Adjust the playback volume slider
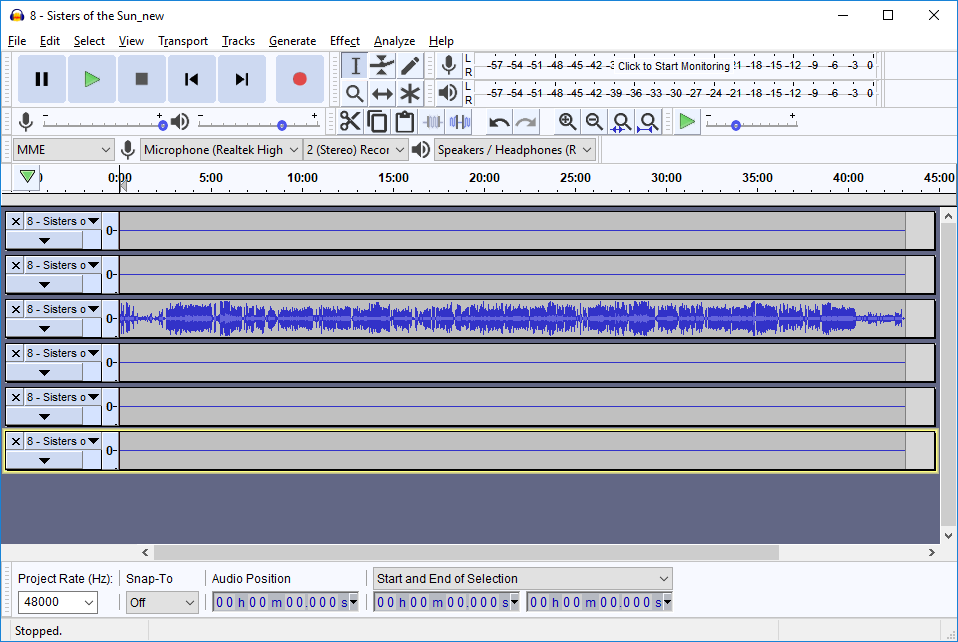The height and width of the screenshot is (642, 958). click(x=282, y=125)
